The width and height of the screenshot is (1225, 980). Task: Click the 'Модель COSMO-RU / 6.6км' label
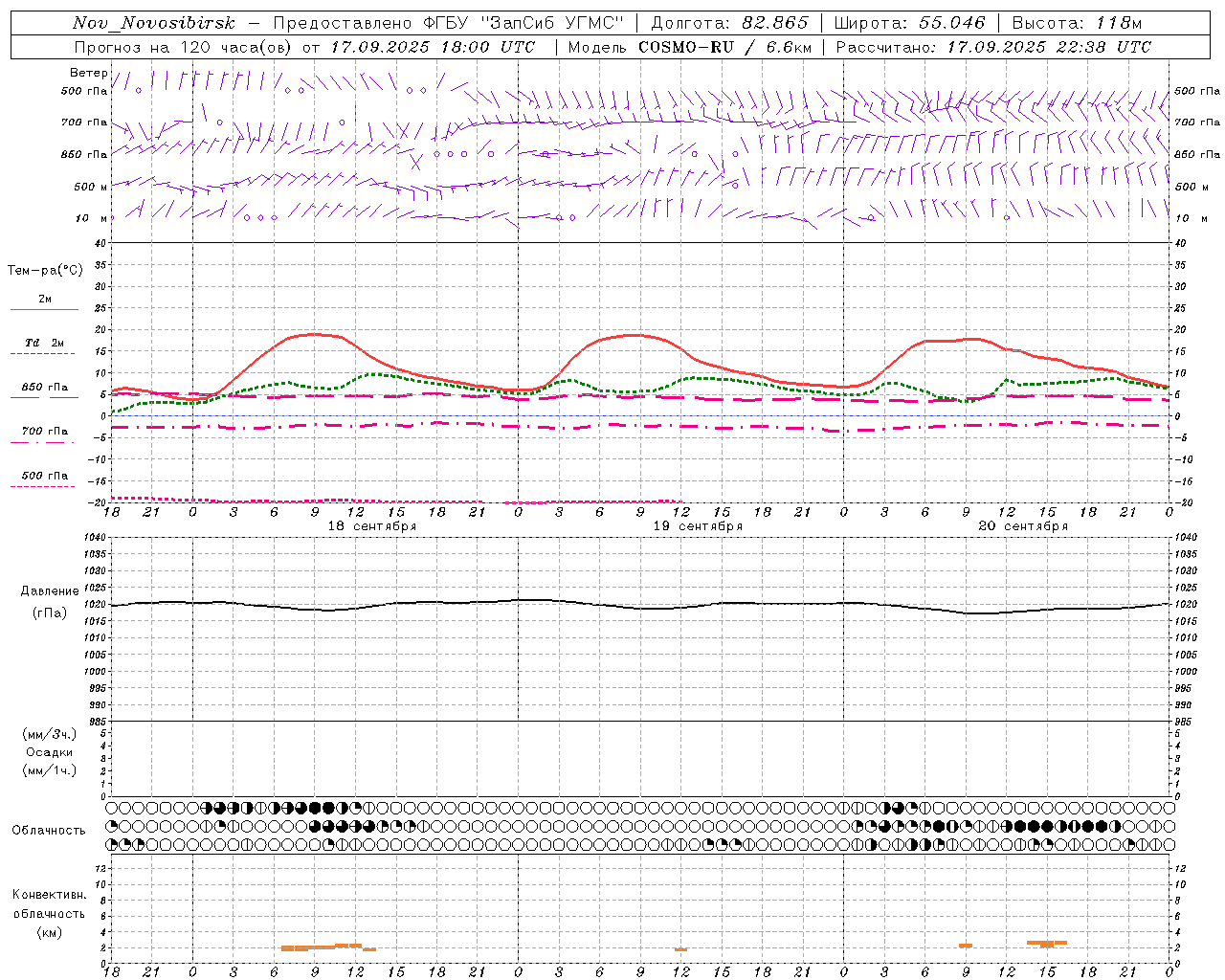coord(689,47)
